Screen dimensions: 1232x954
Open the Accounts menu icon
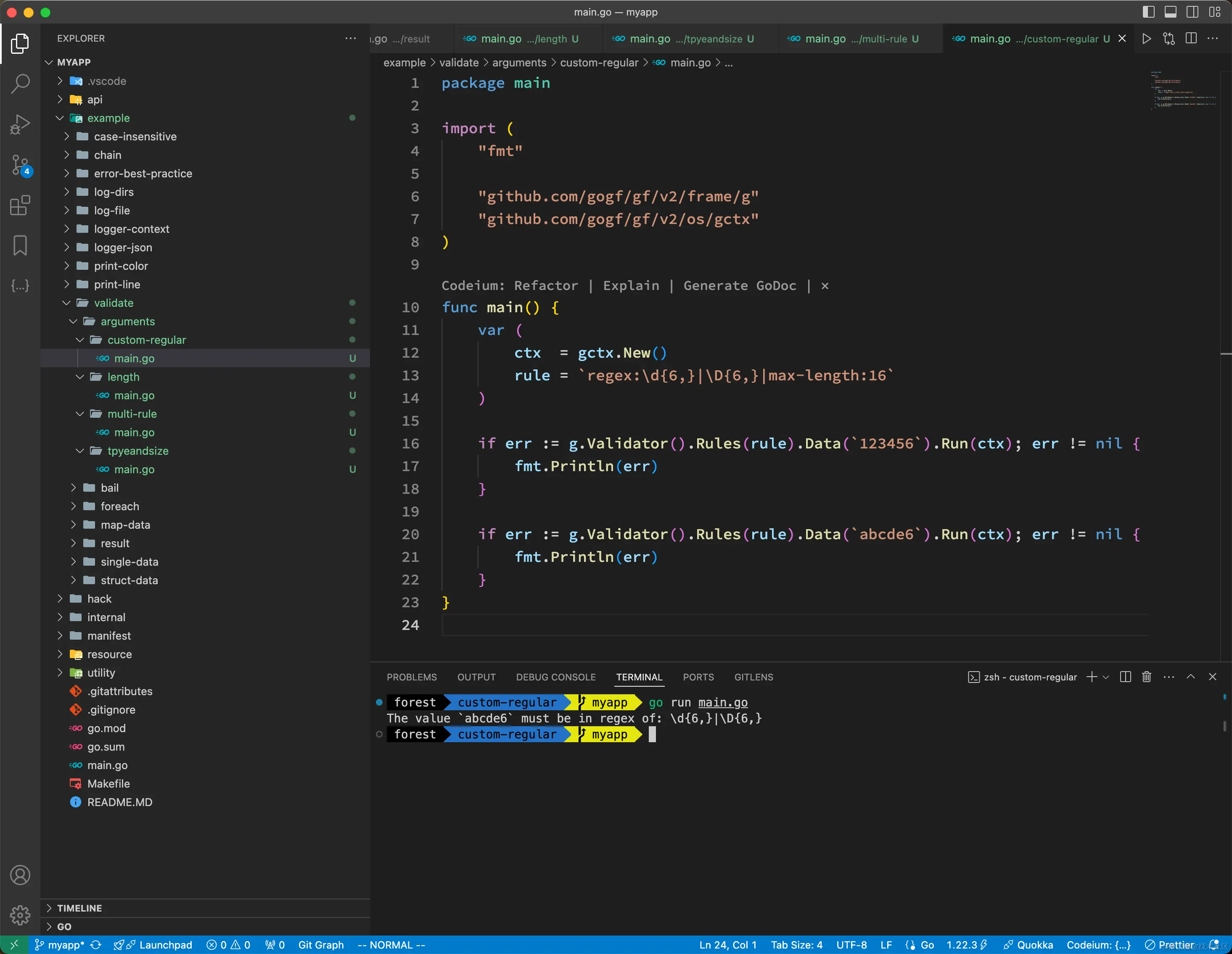click(x=20, y=875)
